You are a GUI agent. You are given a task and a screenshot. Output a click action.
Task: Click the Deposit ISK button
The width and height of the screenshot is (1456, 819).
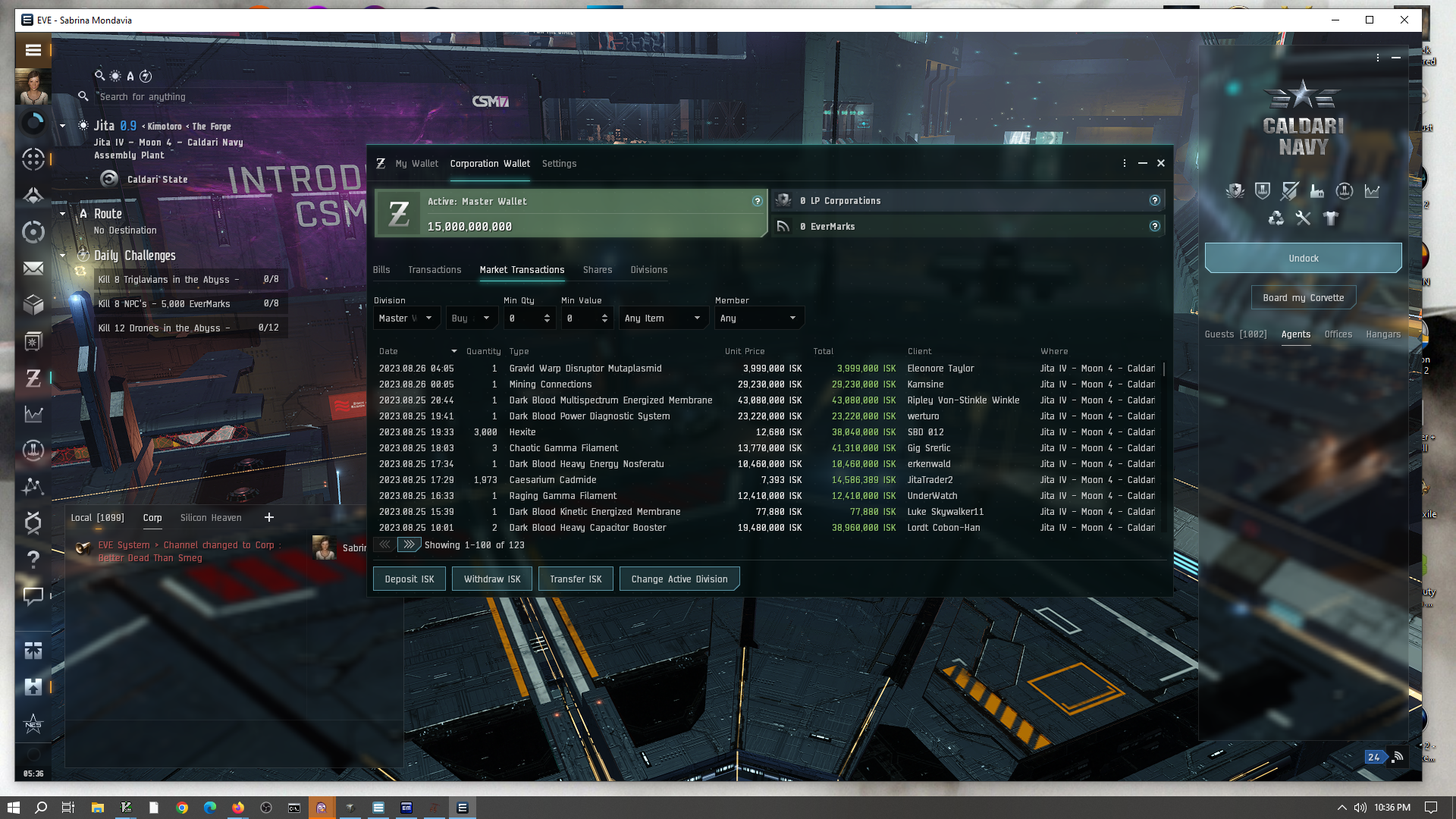coord(409,579)
